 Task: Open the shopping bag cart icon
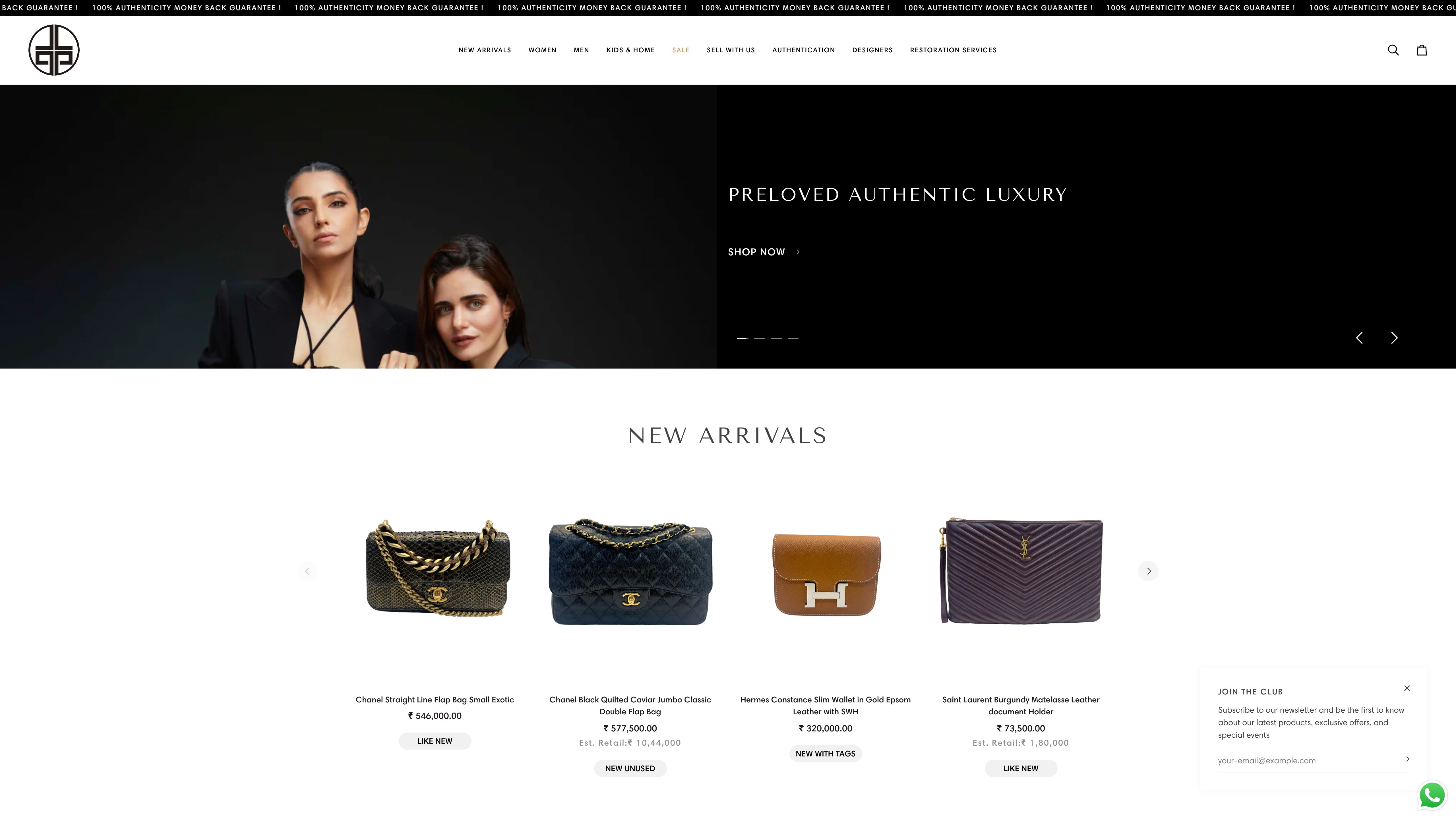[x=1422, y=50]
